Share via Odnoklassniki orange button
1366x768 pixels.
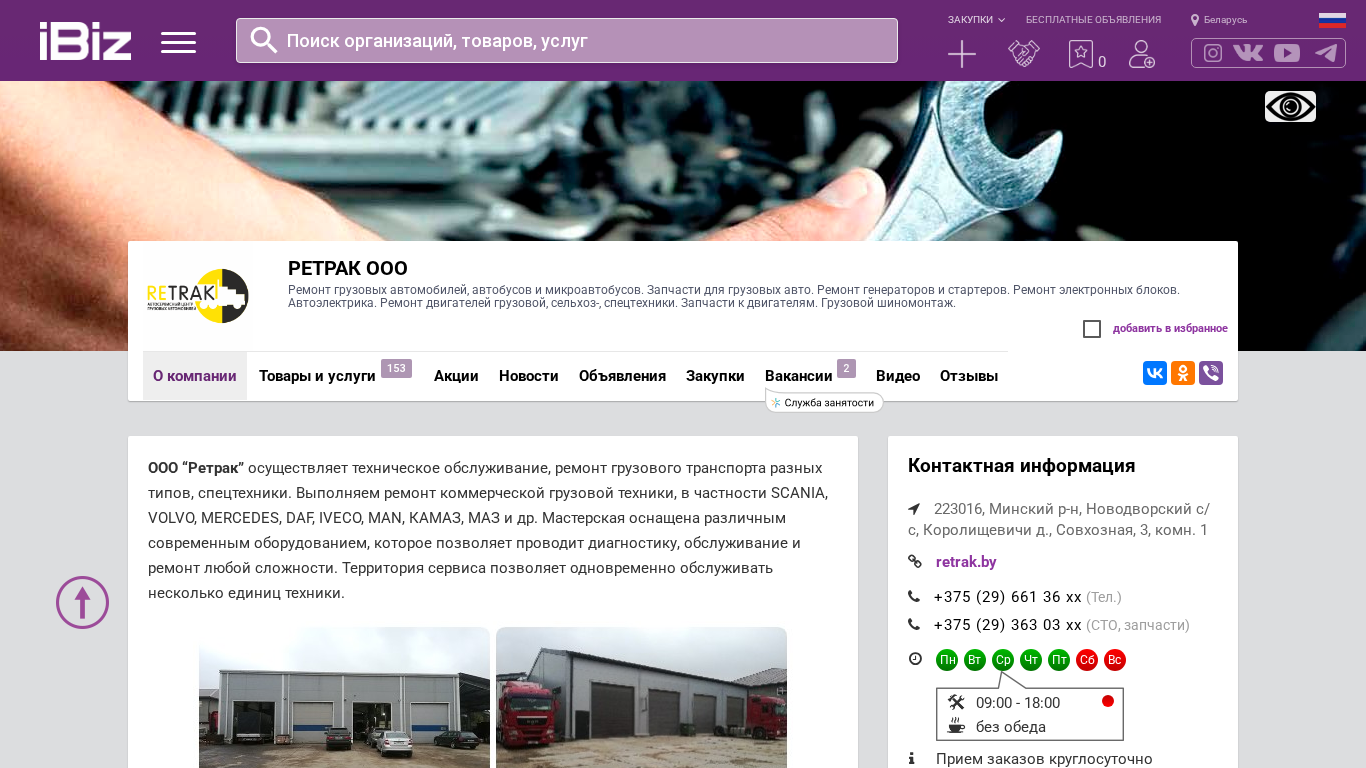(x=1183, y=373)
